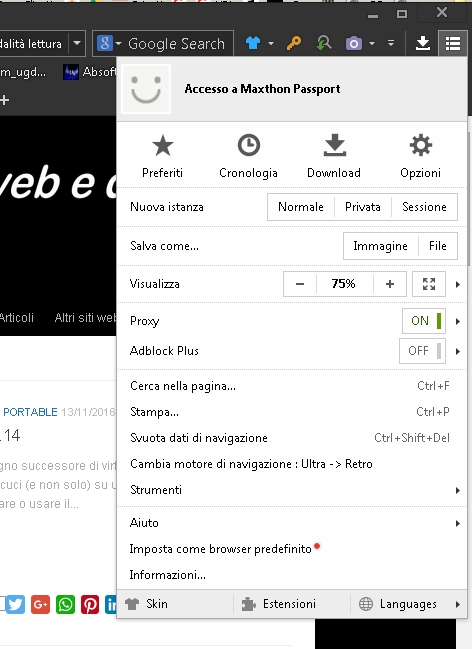The width and height of the screenshot is (472, 649).
Task: Click the Twitter share button on page
Action: coord(16,604)
